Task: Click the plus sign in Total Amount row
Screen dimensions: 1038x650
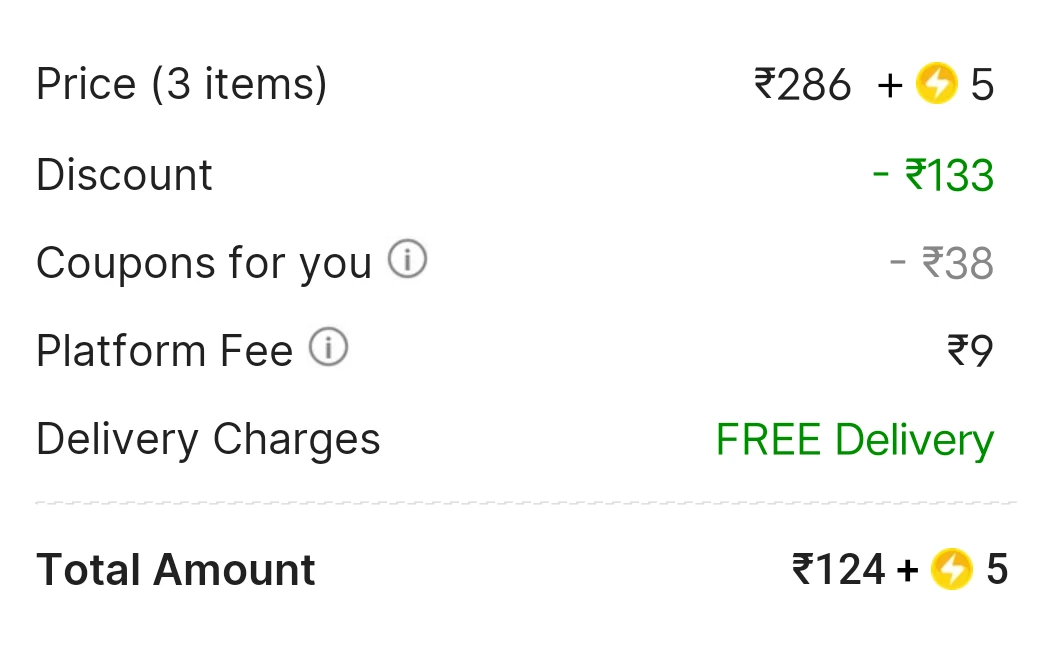Action: click(x=908, y=570)
